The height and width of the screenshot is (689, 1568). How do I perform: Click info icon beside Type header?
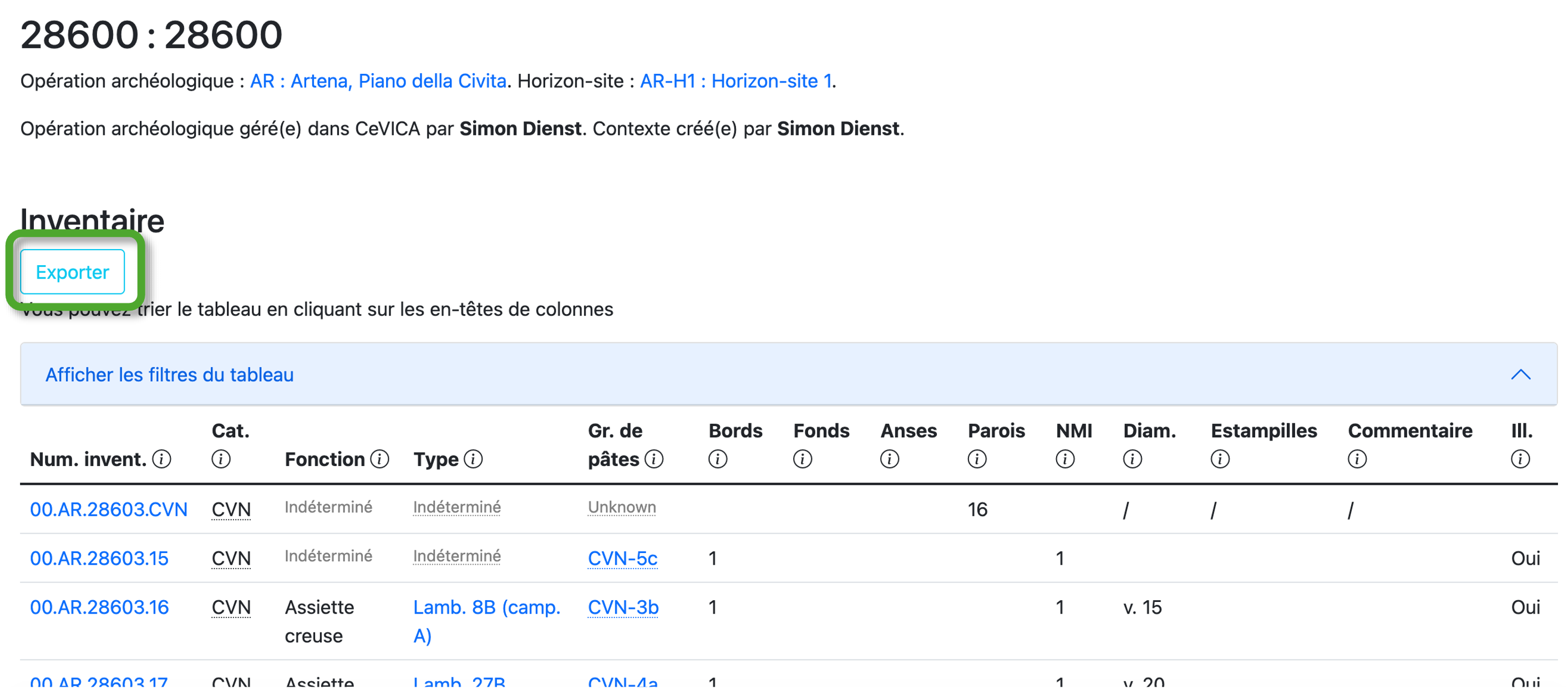click(473, 459)
